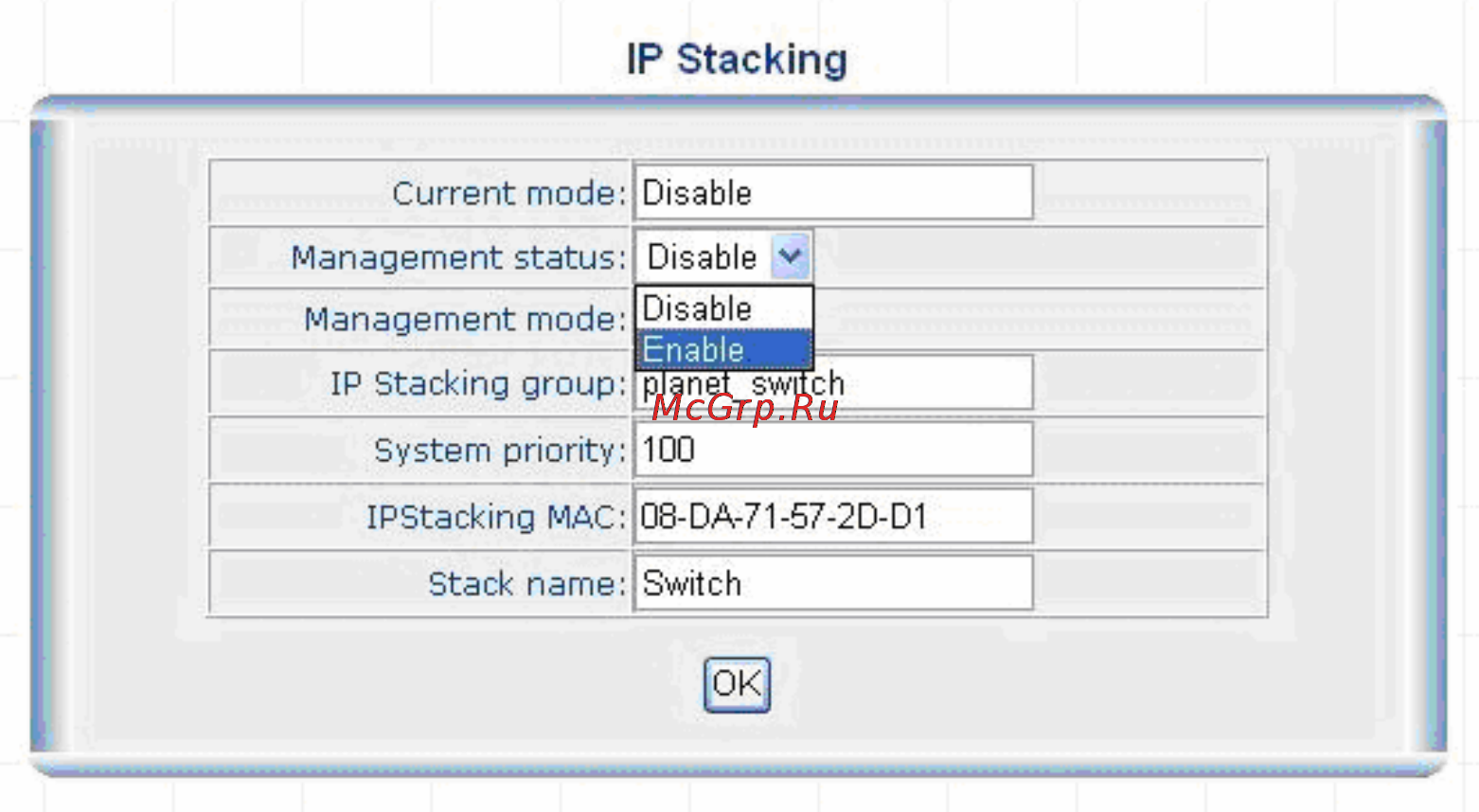Click the IP Stacking group label
The width and height of the screenshot is (1479, 812).
tap(478, 384)
